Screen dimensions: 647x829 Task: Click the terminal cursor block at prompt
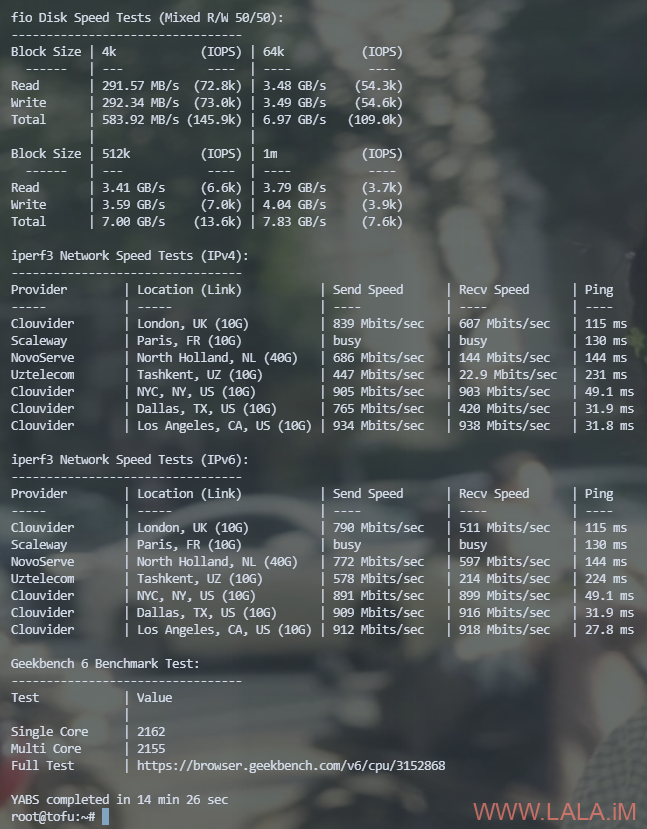point(105,816)
